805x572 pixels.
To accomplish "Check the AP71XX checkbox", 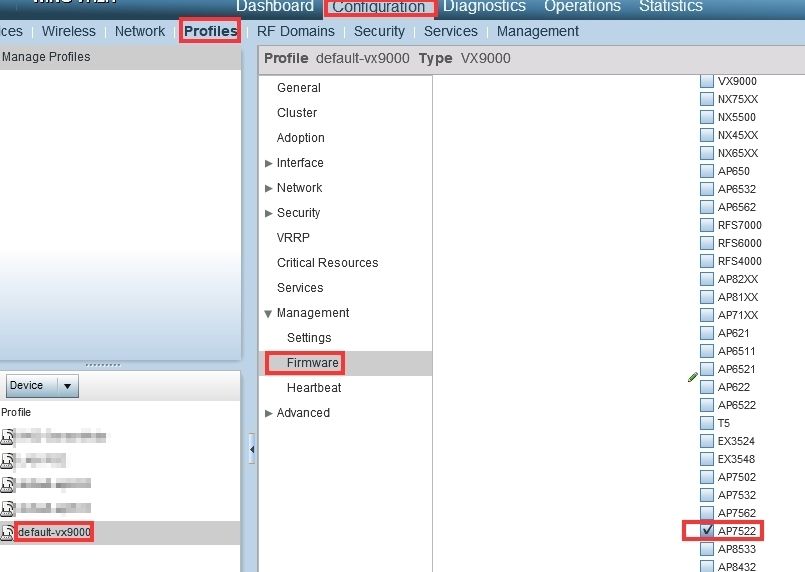I will click(707, 315).
